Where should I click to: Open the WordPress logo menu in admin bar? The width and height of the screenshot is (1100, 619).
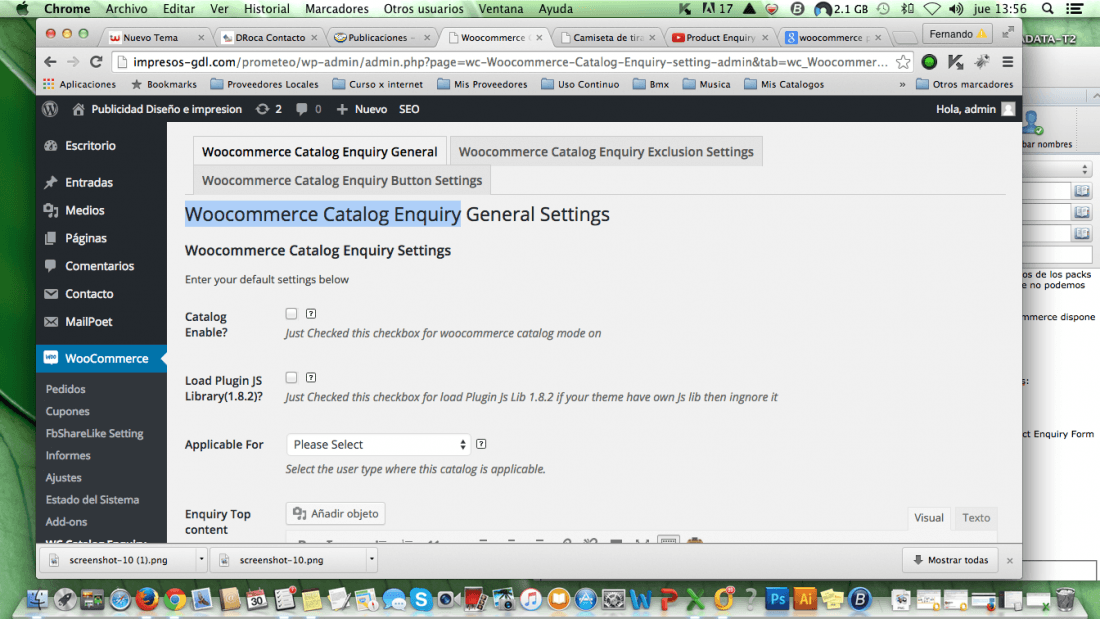(50, 109)
